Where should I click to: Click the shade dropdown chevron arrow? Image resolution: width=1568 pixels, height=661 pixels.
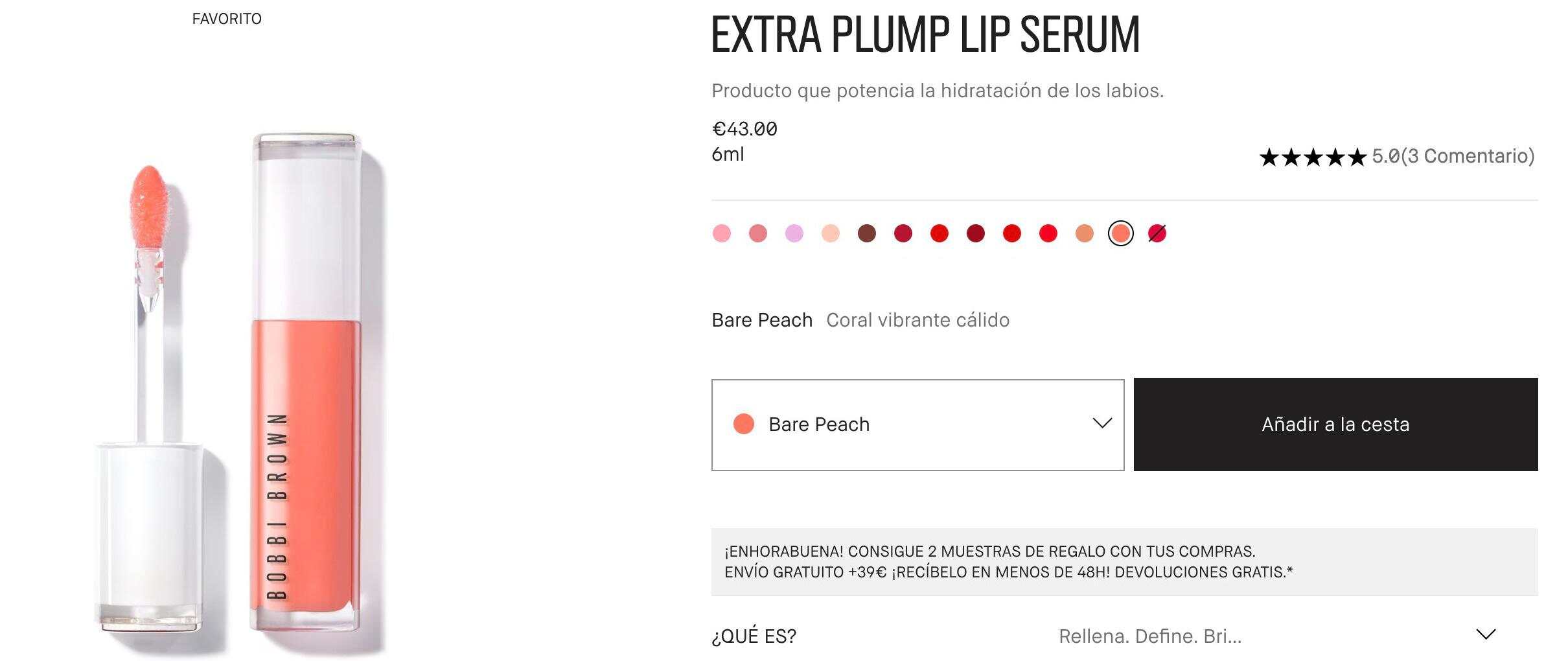tap(1101, 423)
